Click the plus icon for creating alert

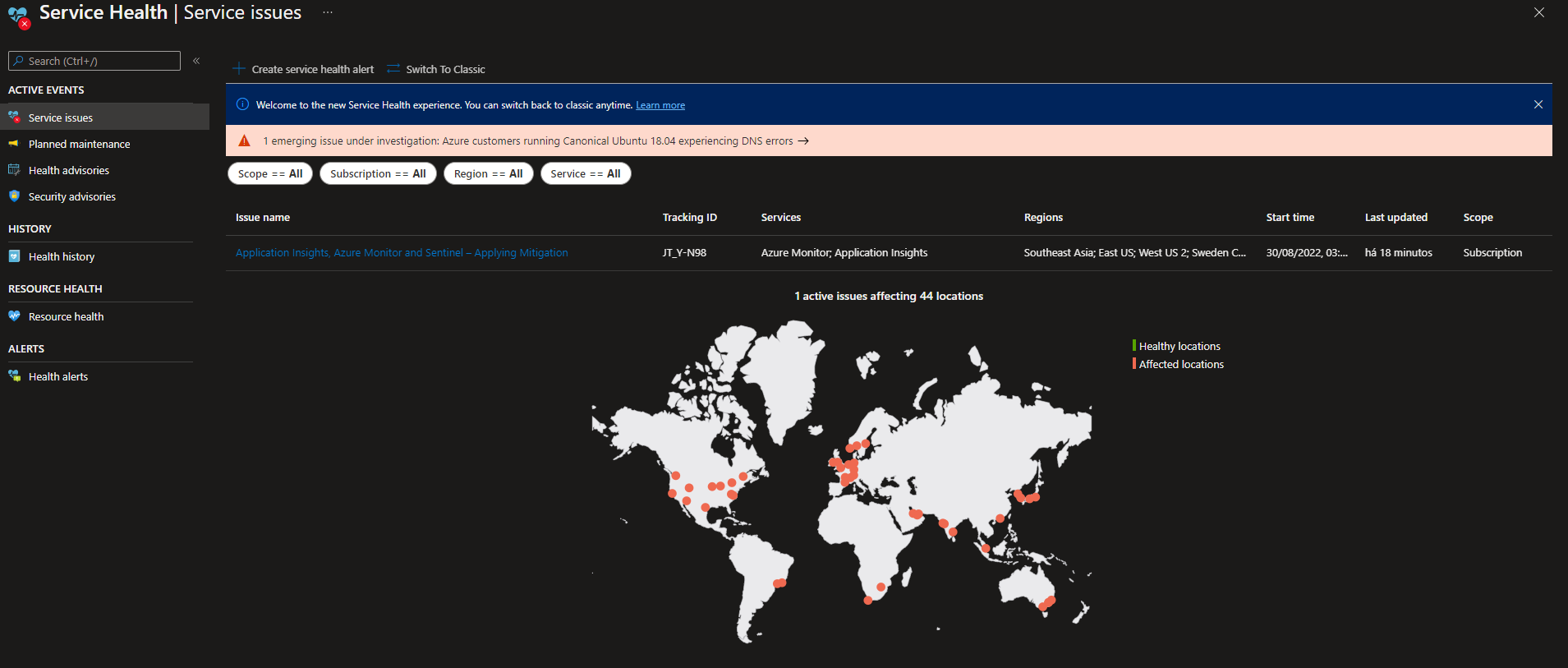(x=239, y=69)
